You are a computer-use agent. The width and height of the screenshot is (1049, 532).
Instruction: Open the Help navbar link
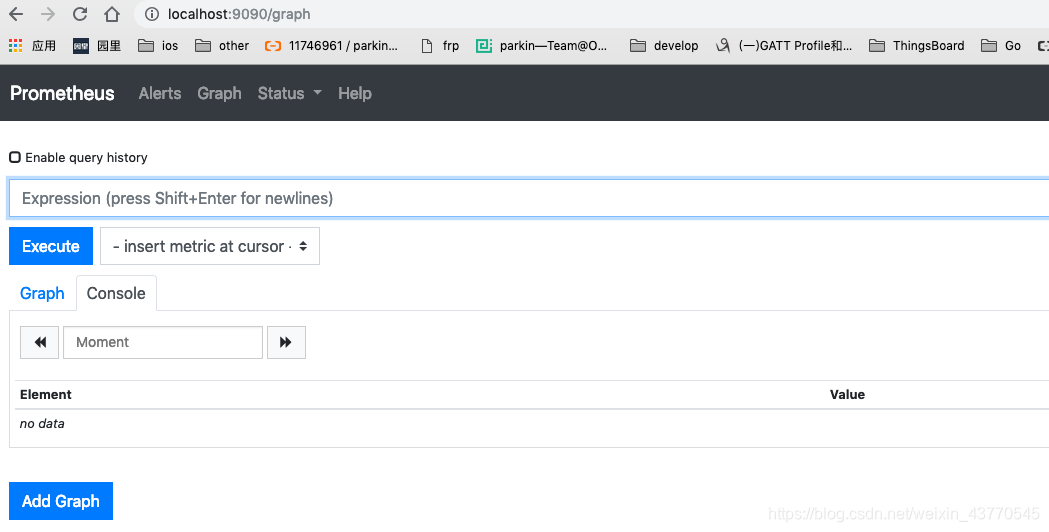pos(355,93)
